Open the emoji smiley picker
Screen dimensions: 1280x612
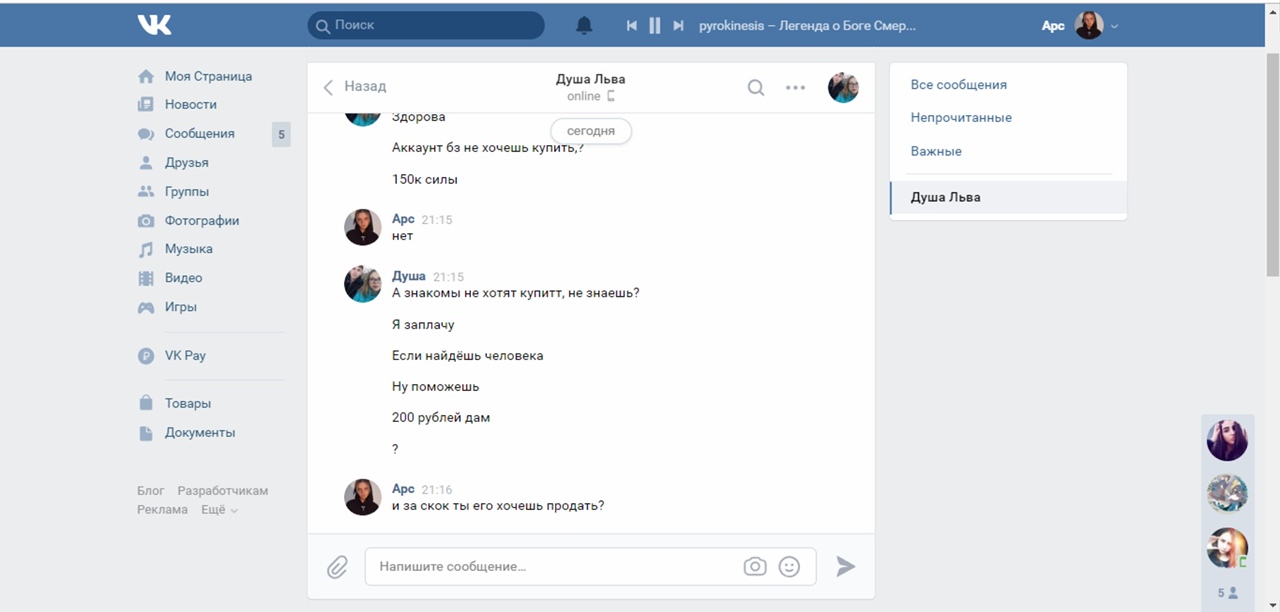pos(789,567)
